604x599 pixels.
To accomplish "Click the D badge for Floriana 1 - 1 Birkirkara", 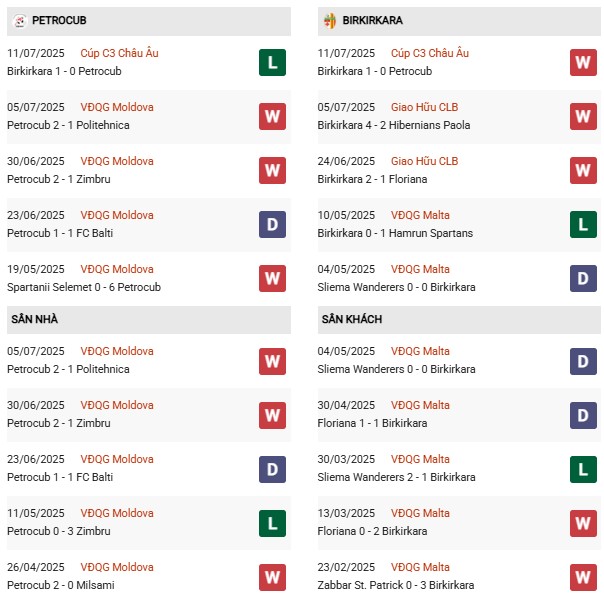I will [x=583, y=414].
